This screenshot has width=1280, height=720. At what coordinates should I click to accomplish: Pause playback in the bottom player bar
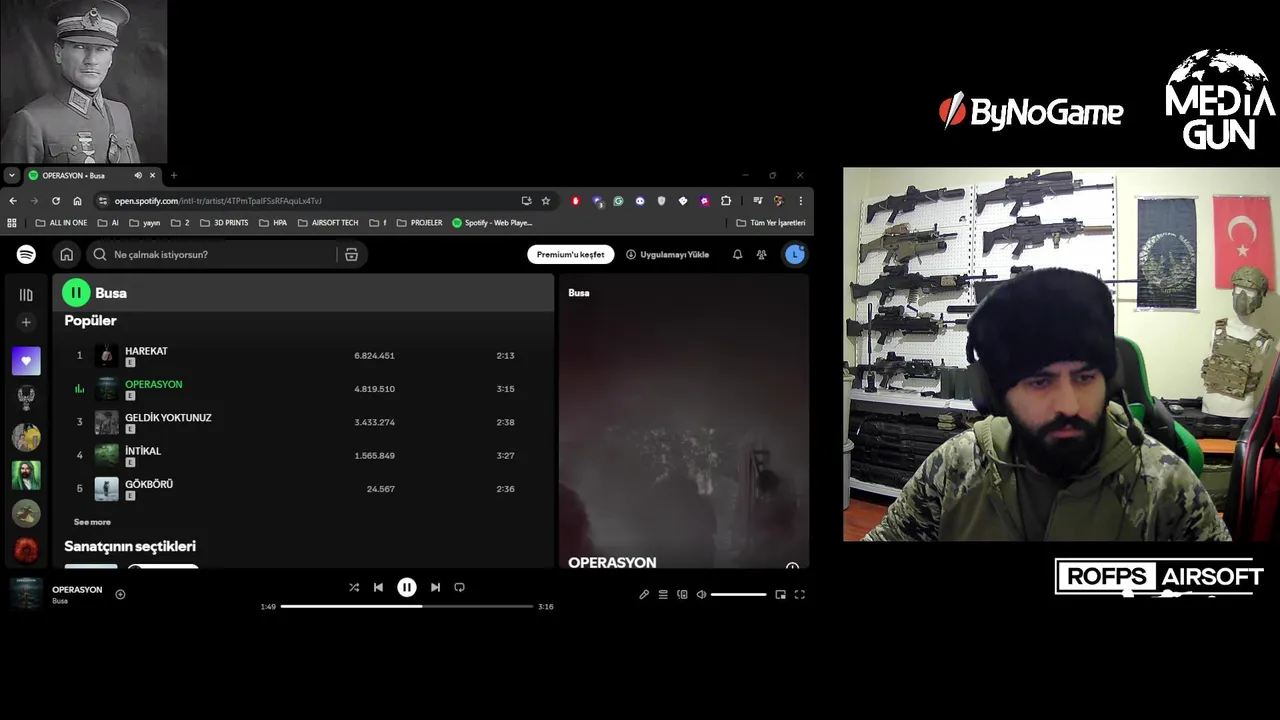pyautogui.click(x=407, y=587)
